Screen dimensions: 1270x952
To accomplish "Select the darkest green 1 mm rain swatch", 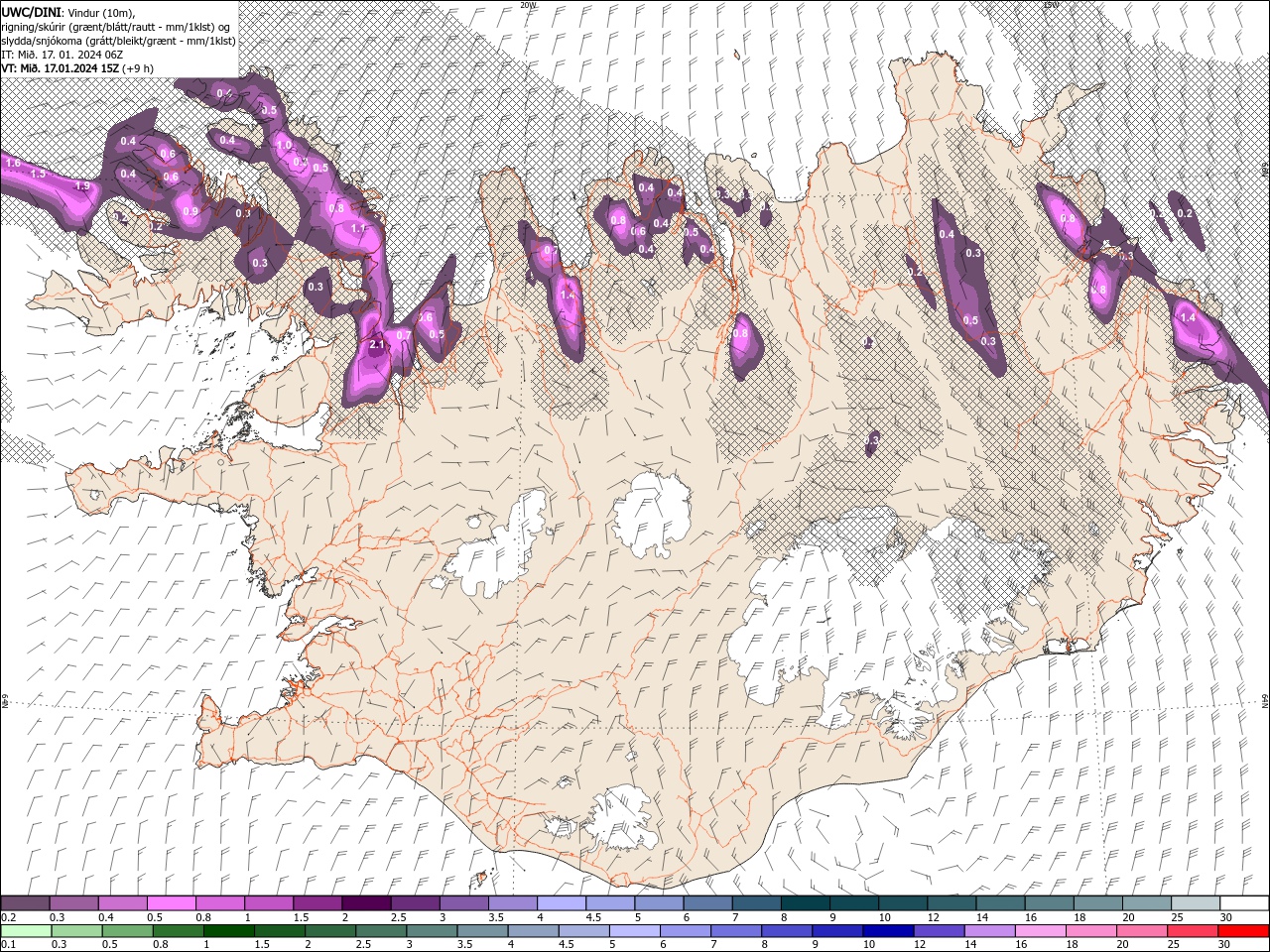I will [228, 931].
